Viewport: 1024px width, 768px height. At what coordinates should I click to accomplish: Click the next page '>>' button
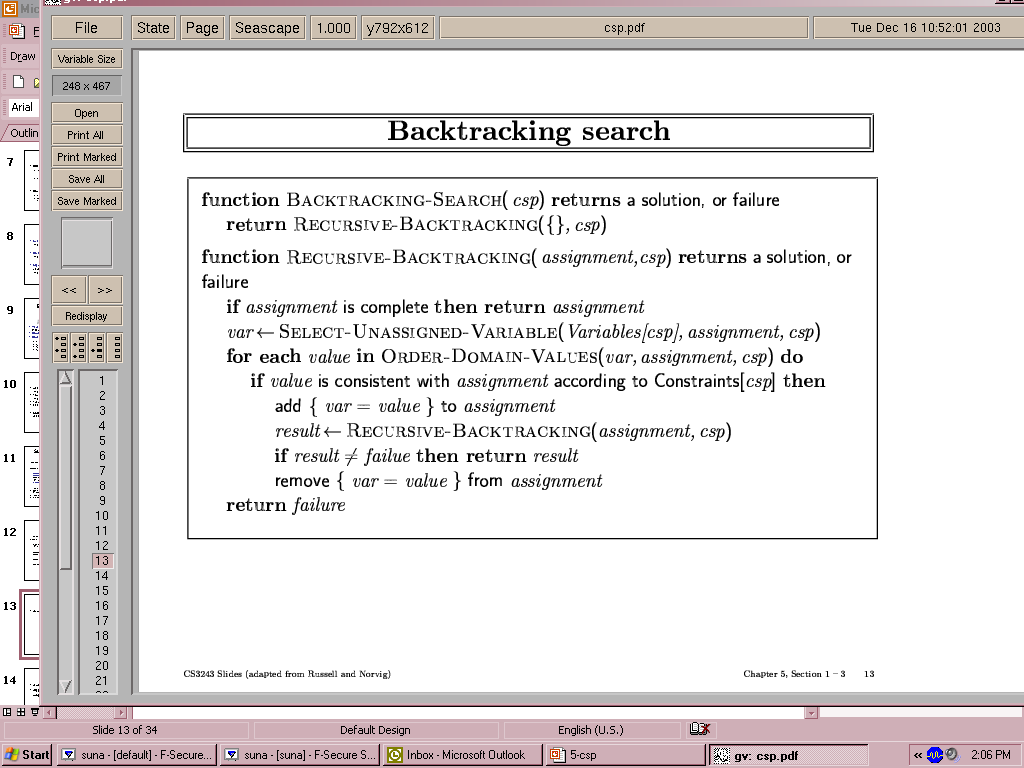pos(105,290)
